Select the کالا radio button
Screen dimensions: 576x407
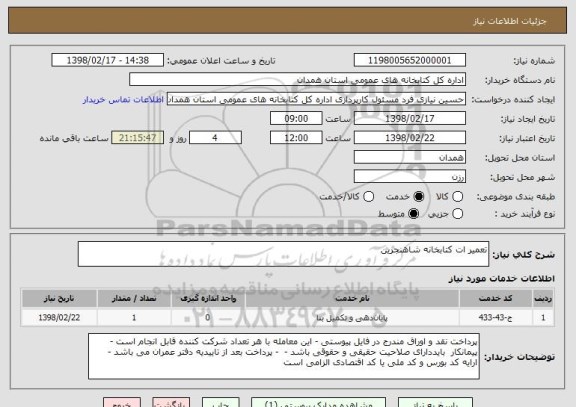pos(457,197)
